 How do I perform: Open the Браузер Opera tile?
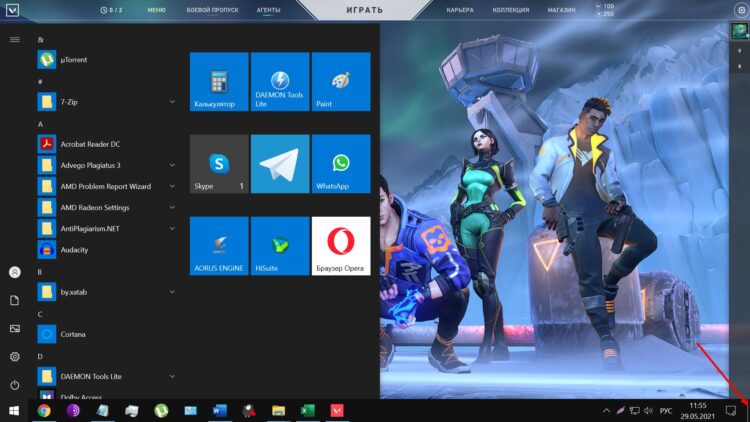pos(341,246)
